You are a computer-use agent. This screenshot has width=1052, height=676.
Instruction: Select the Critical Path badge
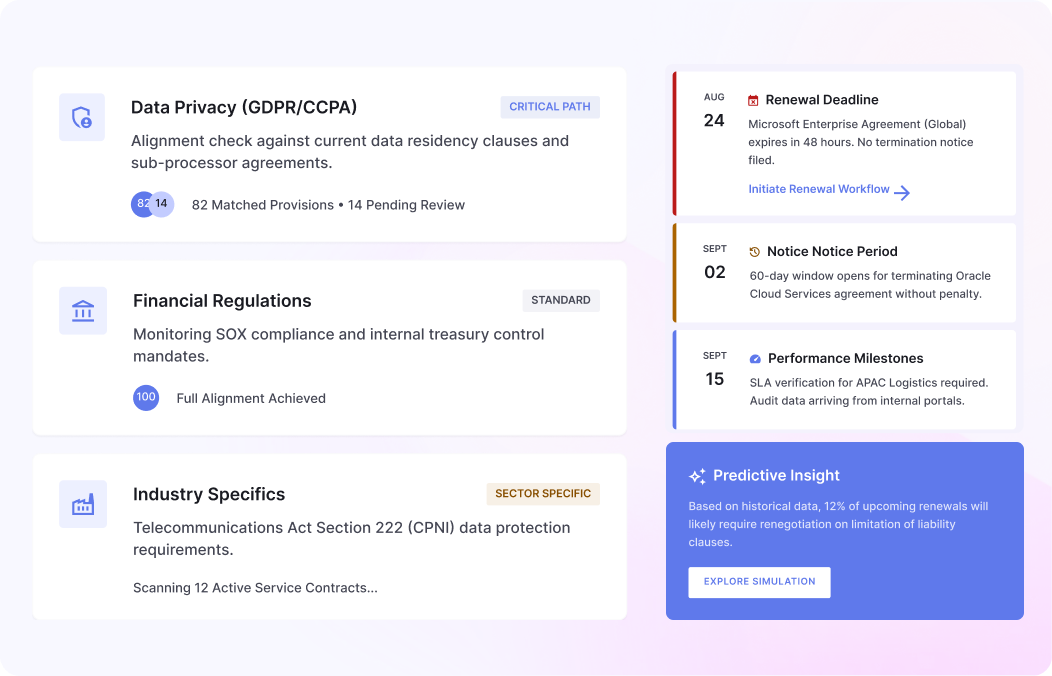click(x=550, y=107)
